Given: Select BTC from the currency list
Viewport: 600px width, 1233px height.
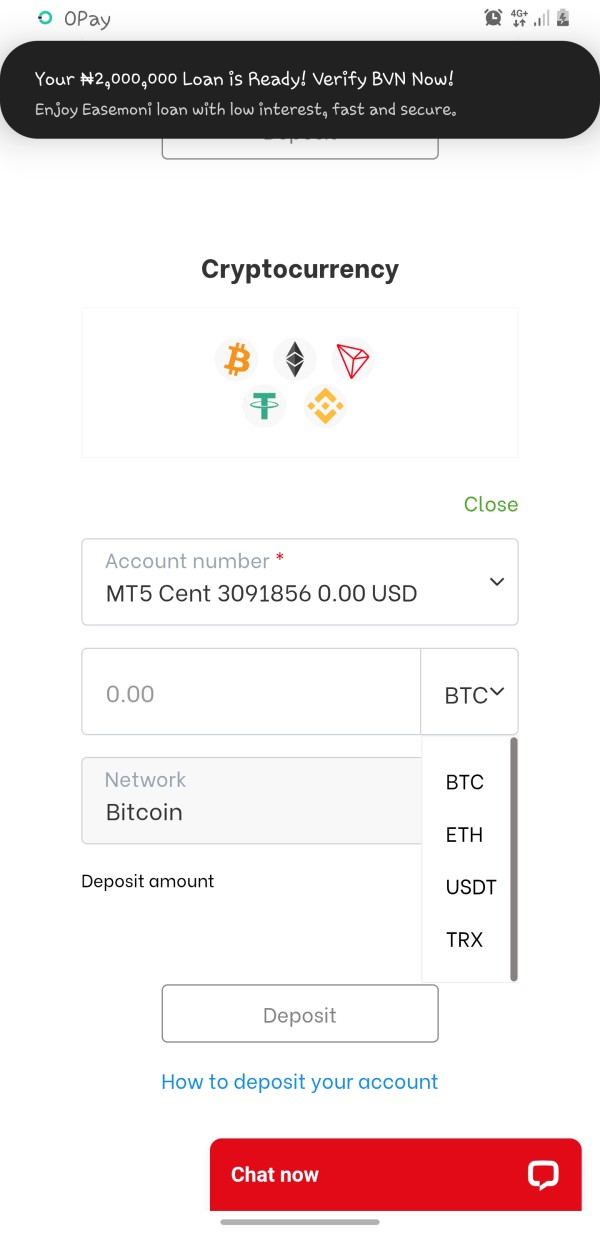Looking at the screenshot, I should coord(465,783).
